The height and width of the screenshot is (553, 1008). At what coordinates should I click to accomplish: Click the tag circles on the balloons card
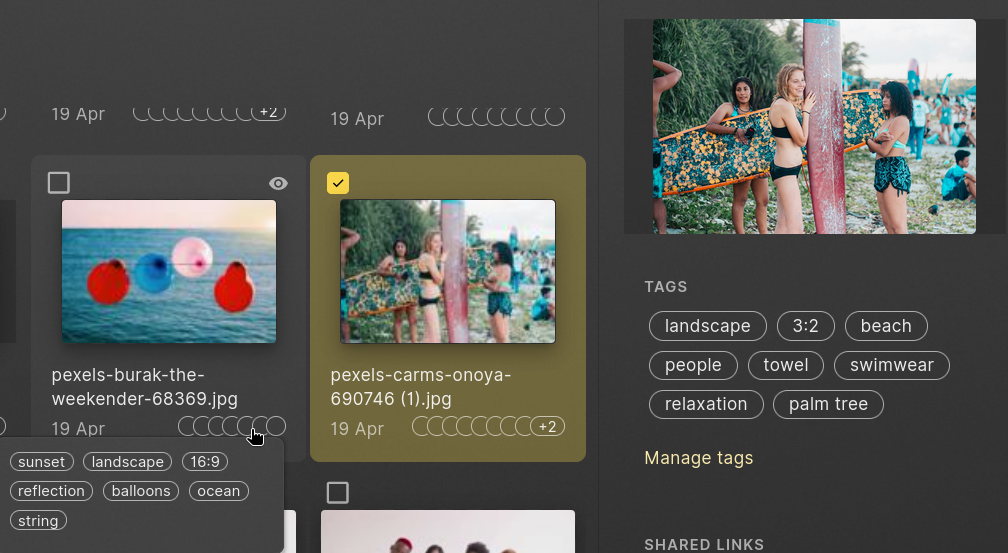232,426
